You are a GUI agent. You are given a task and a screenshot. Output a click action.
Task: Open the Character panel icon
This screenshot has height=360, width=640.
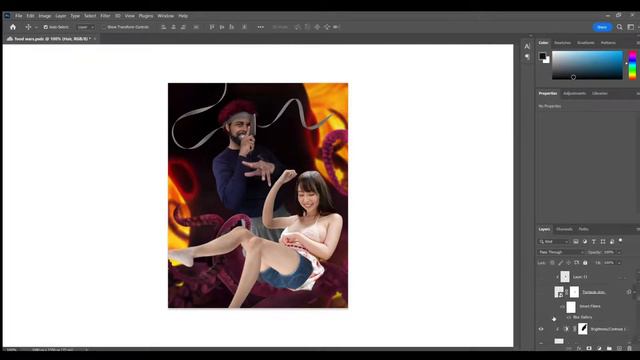[527, 46]
